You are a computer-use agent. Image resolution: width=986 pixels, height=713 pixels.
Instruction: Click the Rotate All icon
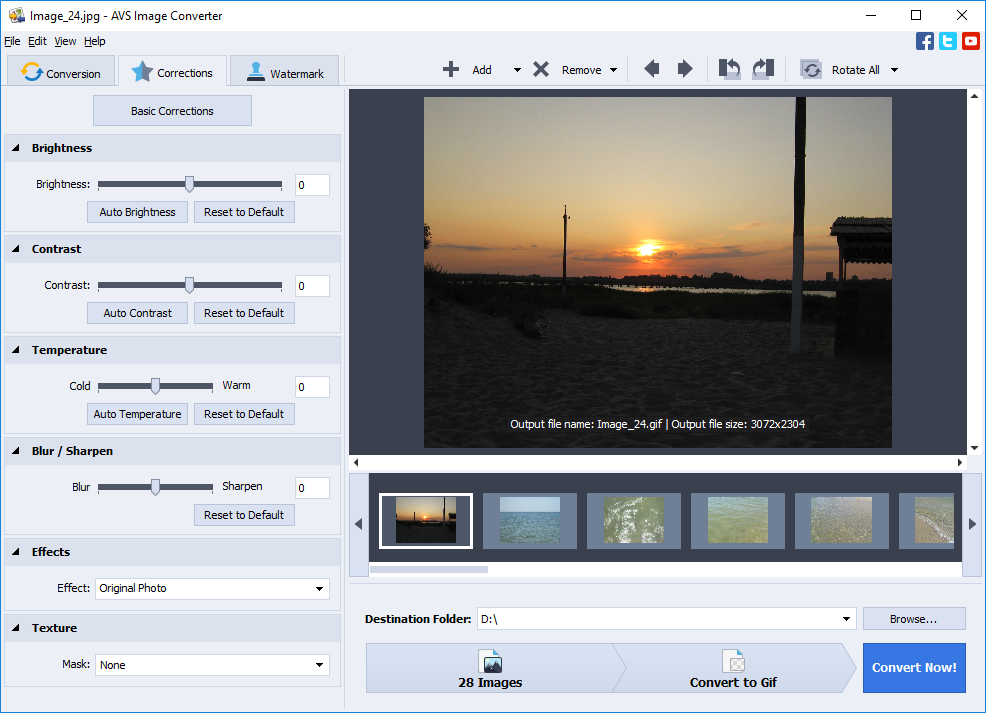(811, 69)
